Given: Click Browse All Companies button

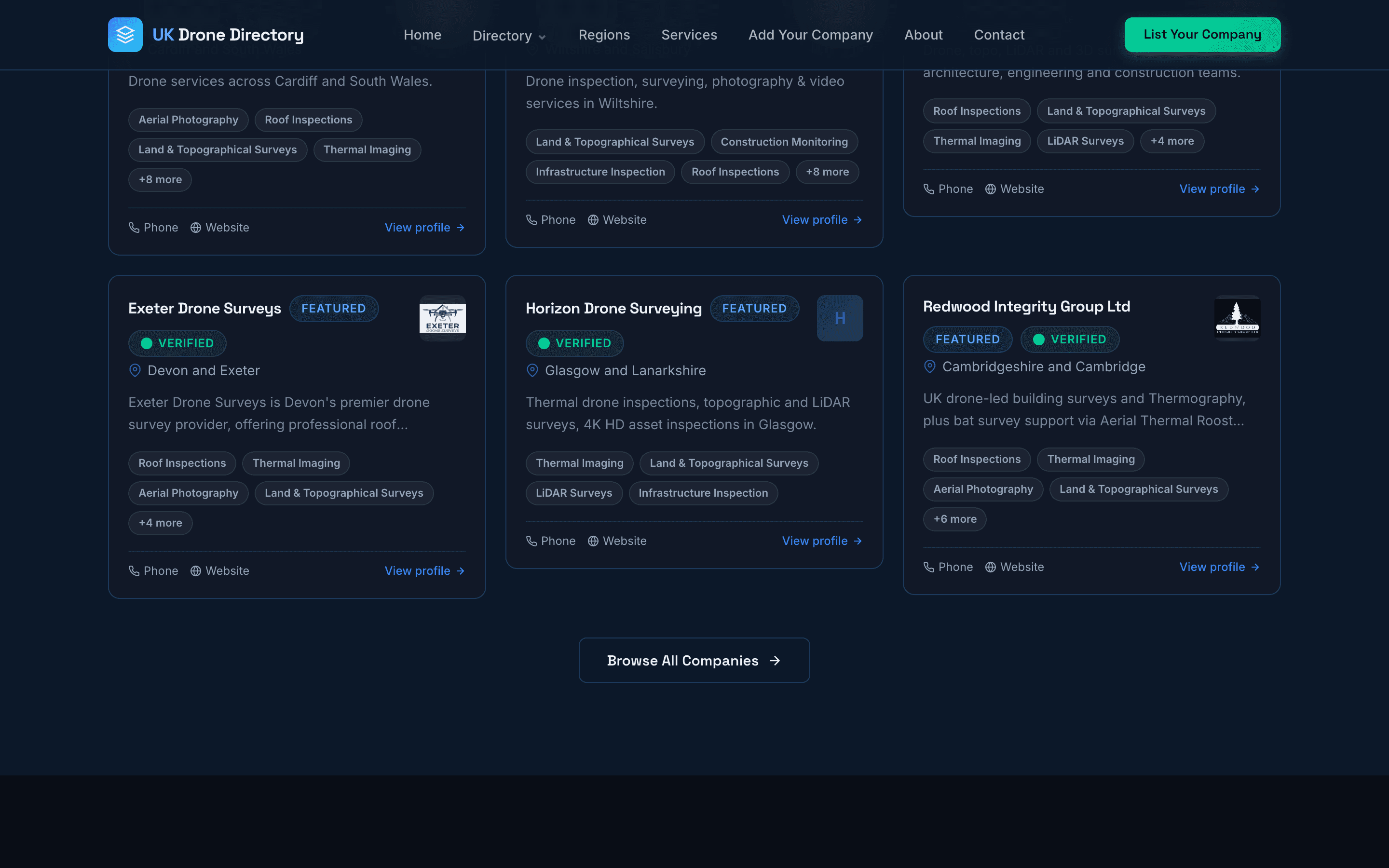Looking at the screenshot, I should pos(694,661).
